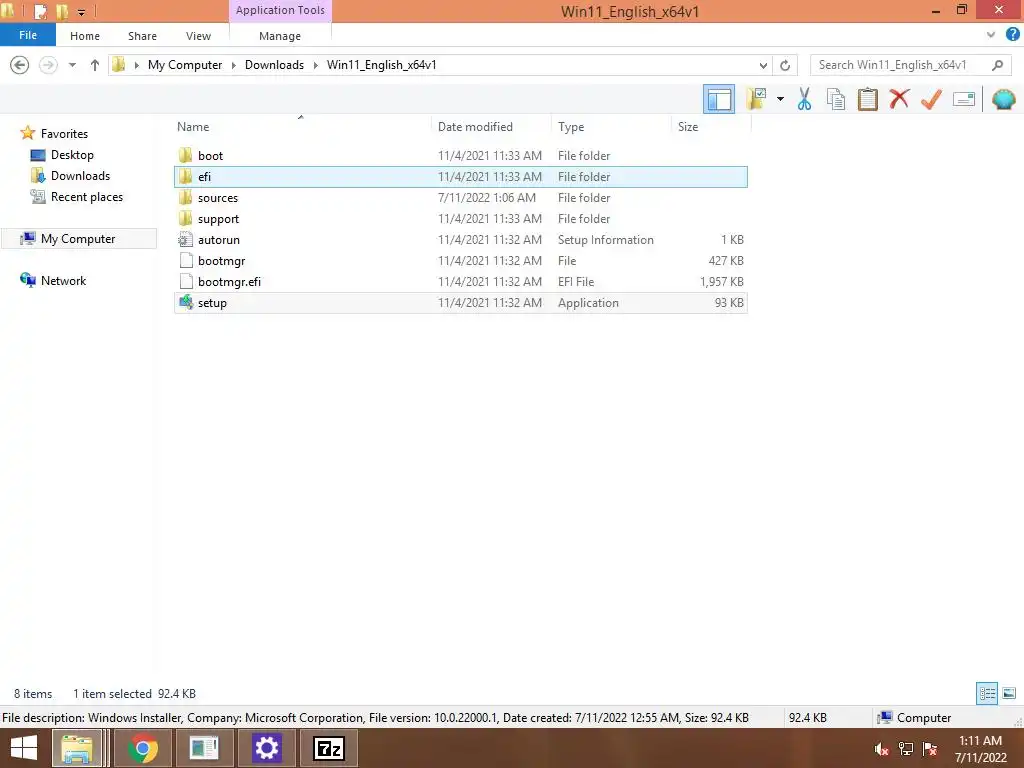The width and height of the screenshot is (1024, 768).
Task: Refresh the folder view
Action: coord(785,65)
